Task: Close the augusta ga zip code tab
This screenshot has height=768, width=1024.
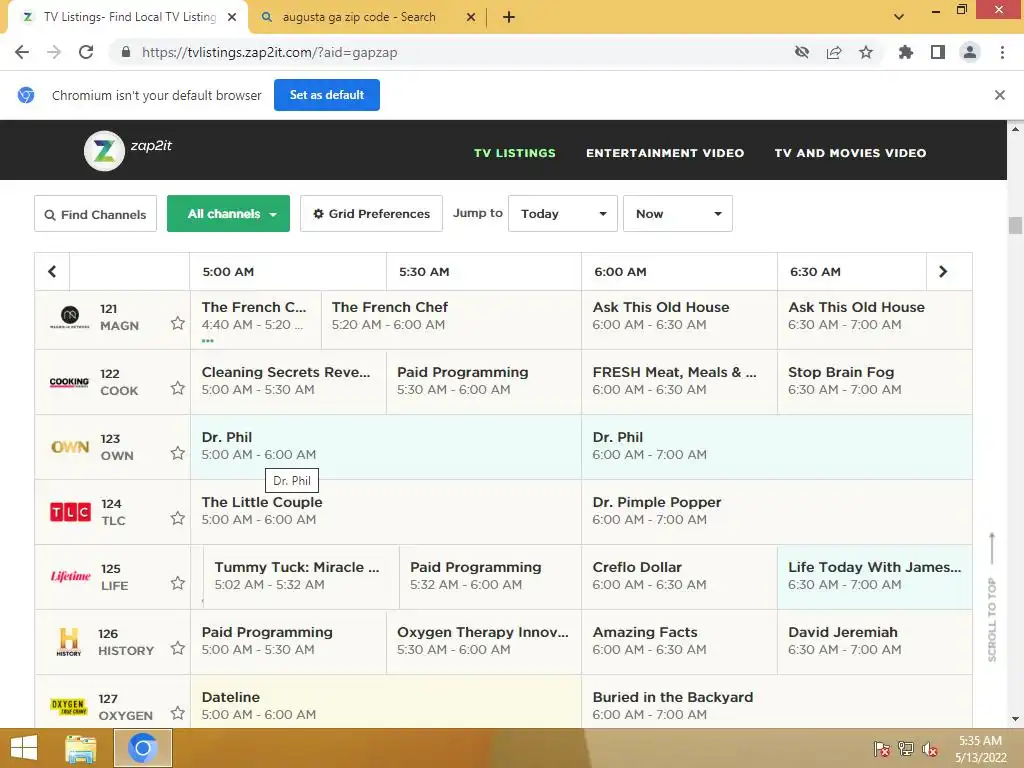Action: (x=471, y=17)
